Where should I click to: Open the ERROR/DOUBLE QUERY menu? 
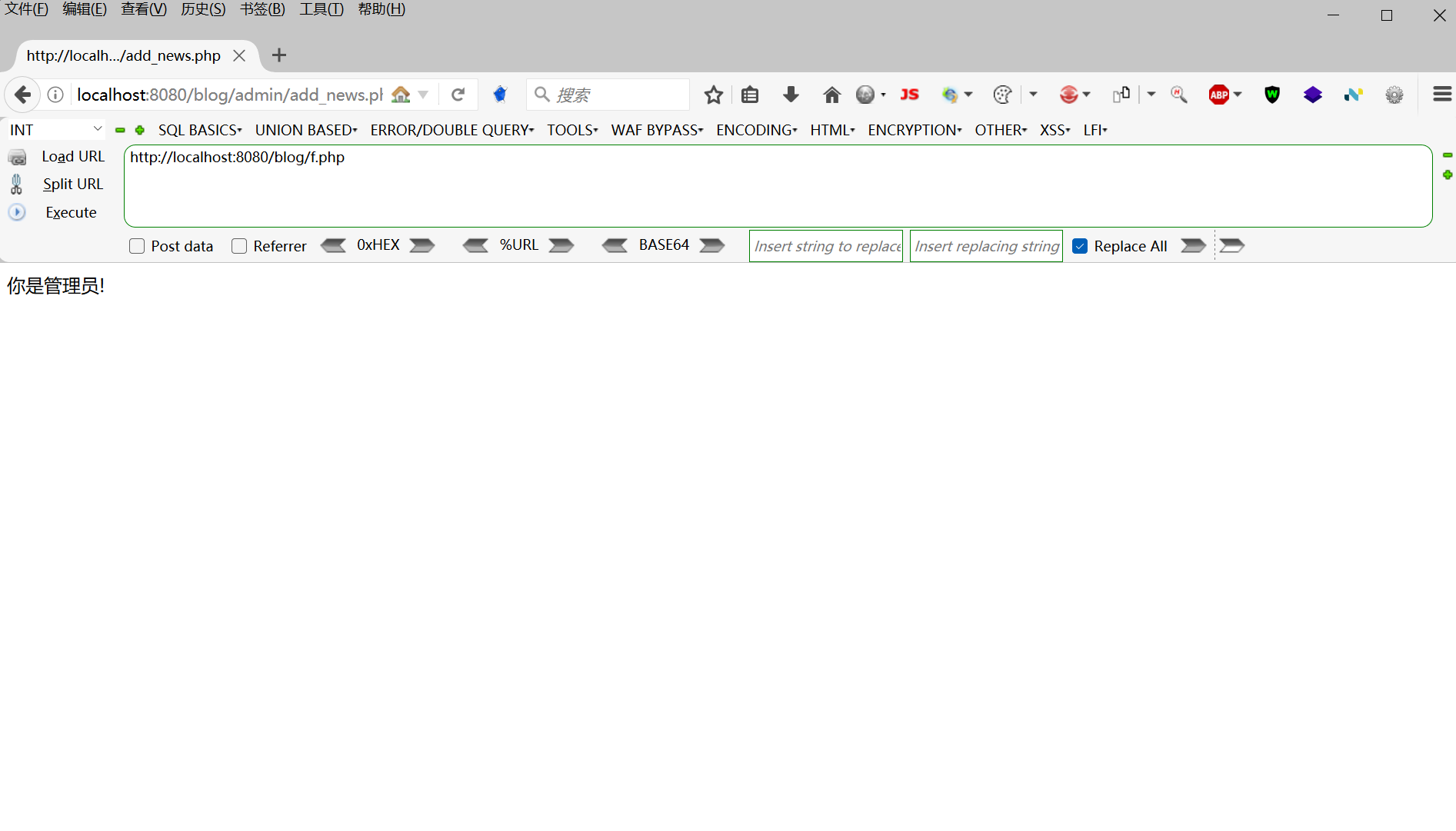click(452, 130)
